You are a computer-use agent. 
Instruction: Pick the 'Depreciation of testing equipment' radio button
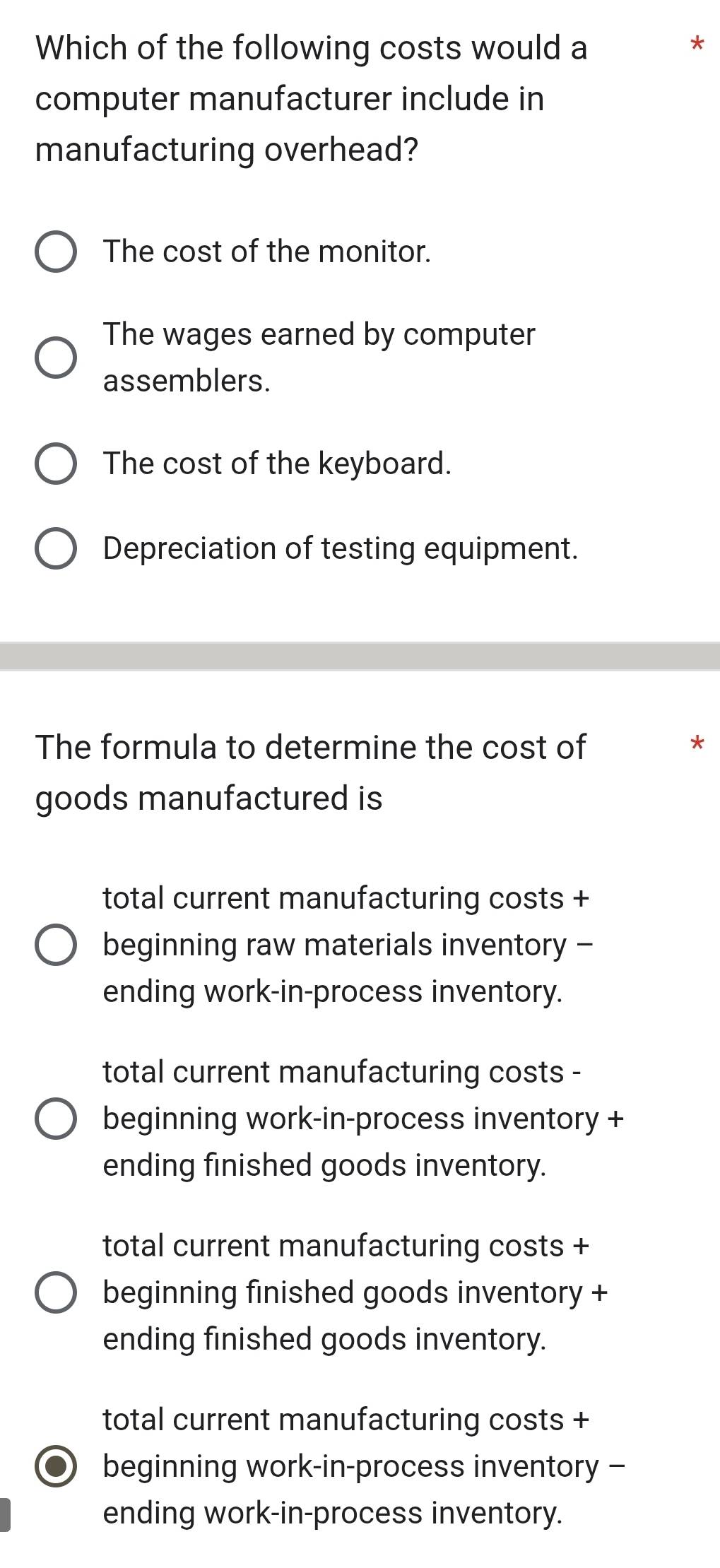coord(56,548)
